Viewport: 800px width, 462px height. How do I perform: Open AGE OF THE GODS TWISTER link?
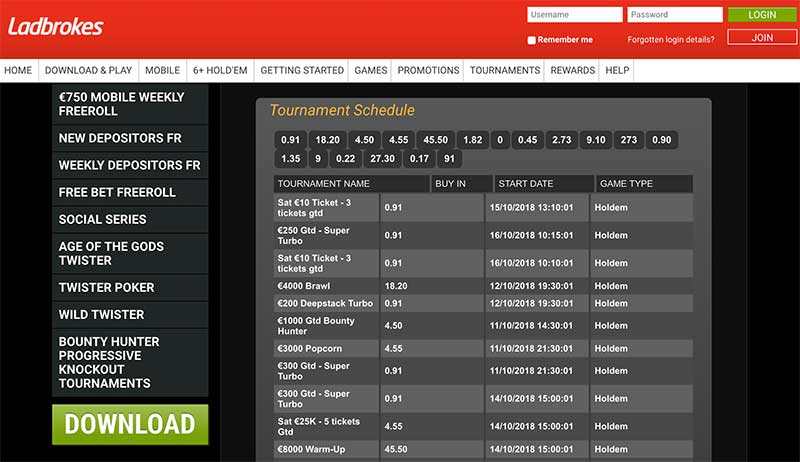130,253
